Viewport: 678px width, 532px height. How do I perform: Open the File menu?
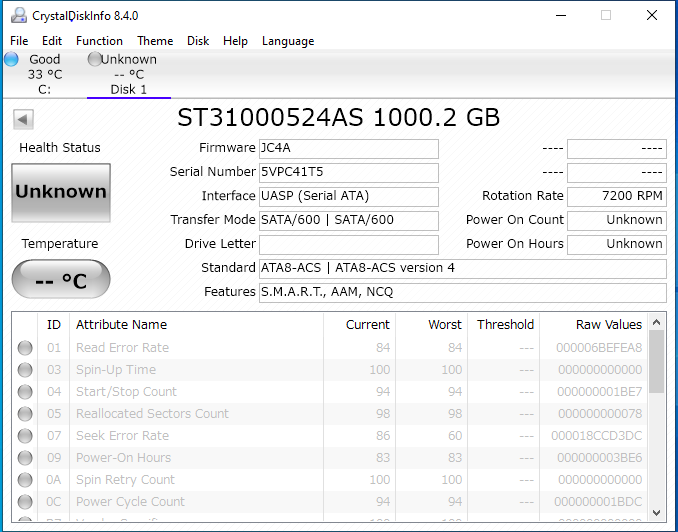(x=19, y=41)
